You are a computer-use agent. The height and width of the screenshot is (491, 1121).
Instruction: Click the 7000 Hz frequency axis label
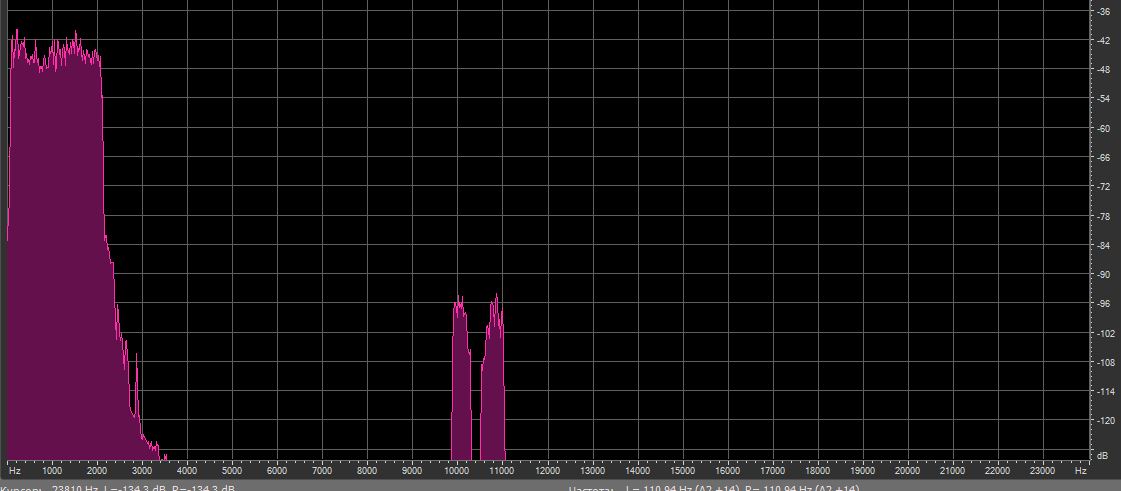(x=322, y=472)
